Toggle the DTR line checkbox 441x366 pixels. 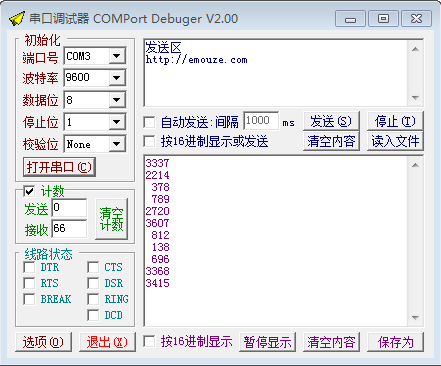pyautogui.click(x=29, y=267)
